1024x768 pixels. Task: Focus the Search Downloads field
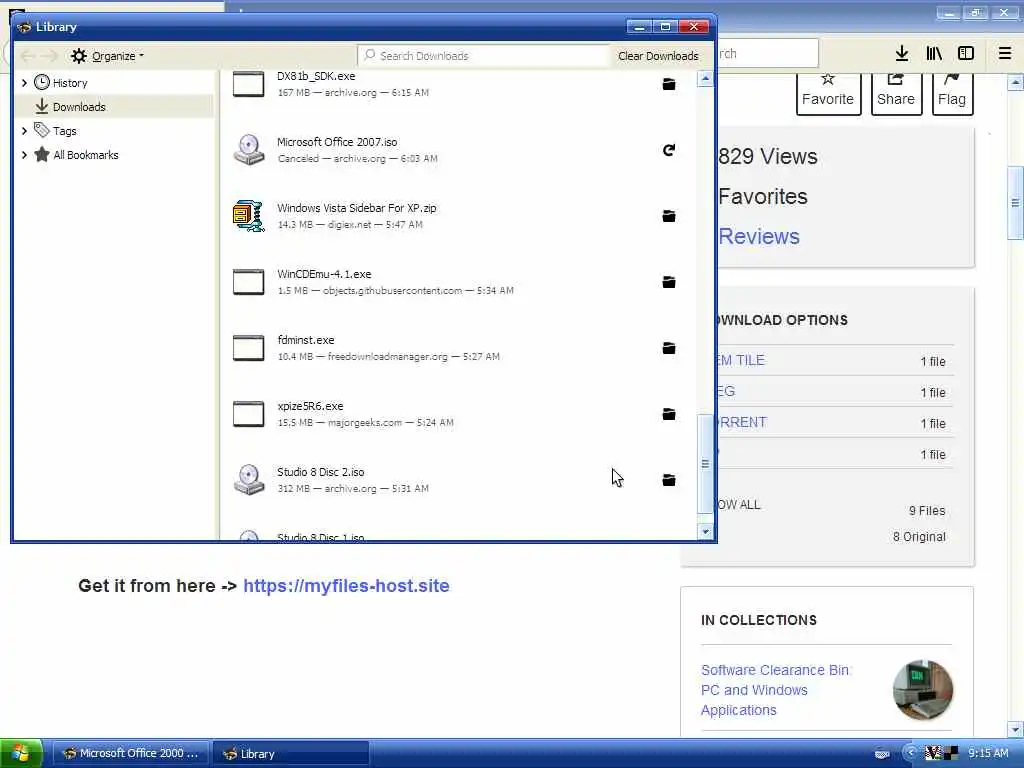(483, 56)
